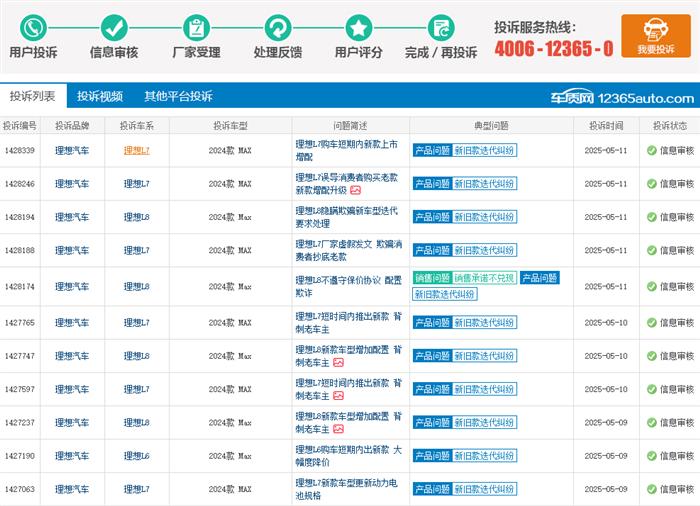The width and height of the screenshot is (700, 506).
Task: Open 理想L7 series link in row 1427765
Action: [137, 322]
